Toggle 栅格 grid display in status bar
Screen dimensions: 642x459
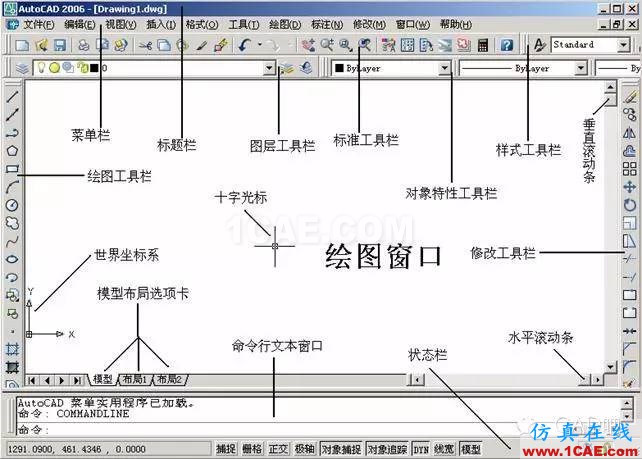click(252, 449)
